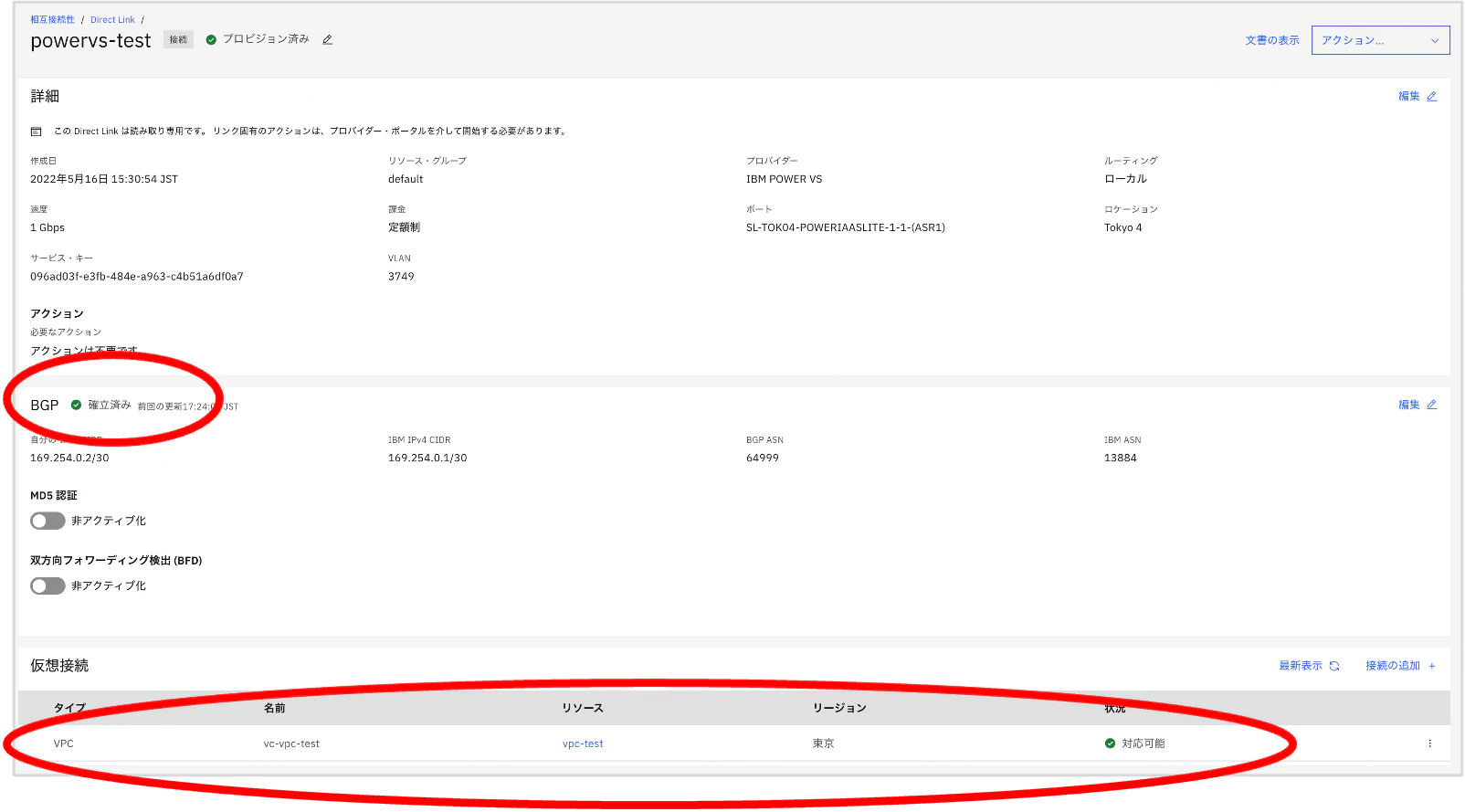1465x812 pixels.
Task: Click the resource group value default
Action: (x=406, y=179)
